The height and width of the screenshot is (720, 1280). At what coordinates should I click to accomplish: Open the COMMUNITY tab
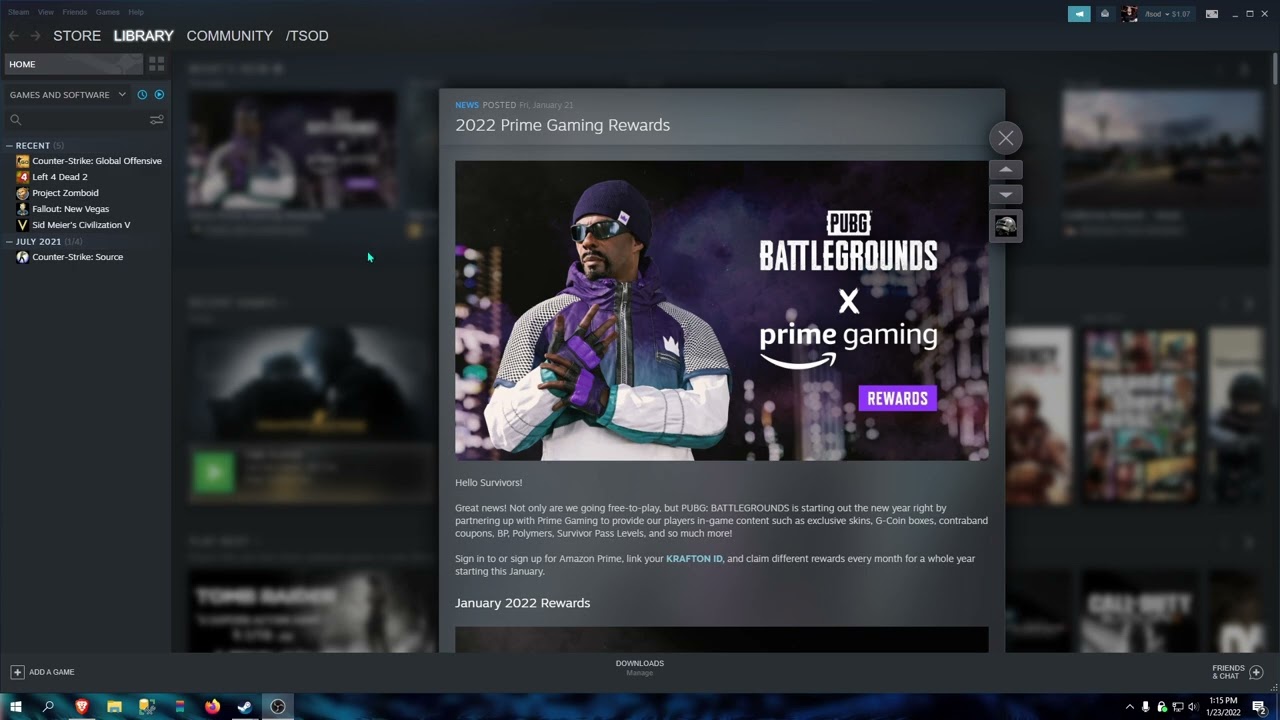pyautogui.click(x=229, y=36)
